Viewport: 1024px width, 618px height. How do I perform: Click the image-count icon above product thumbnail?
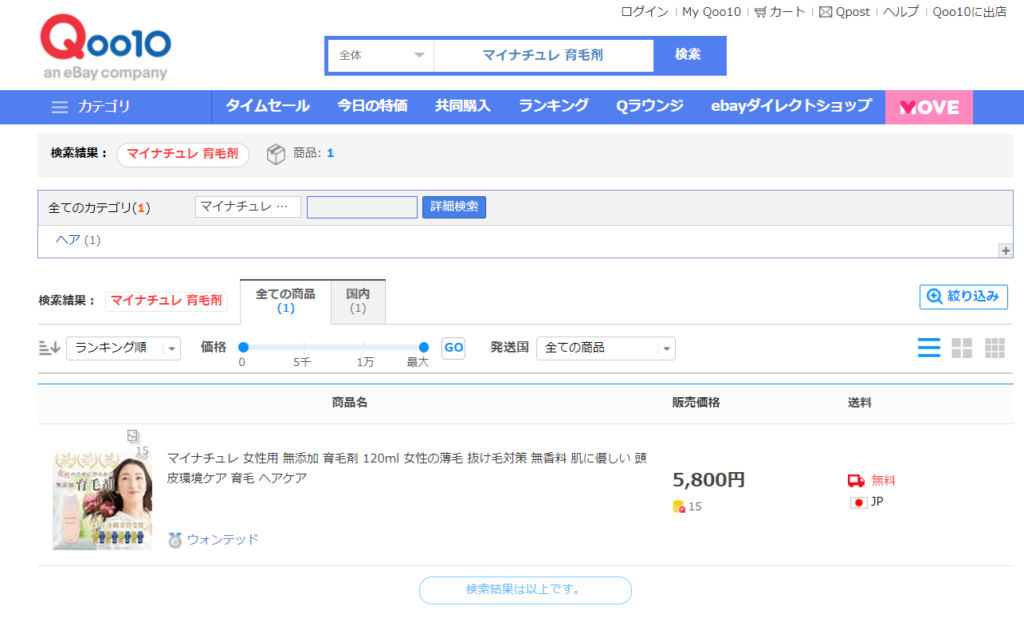(x=133, y=436)
